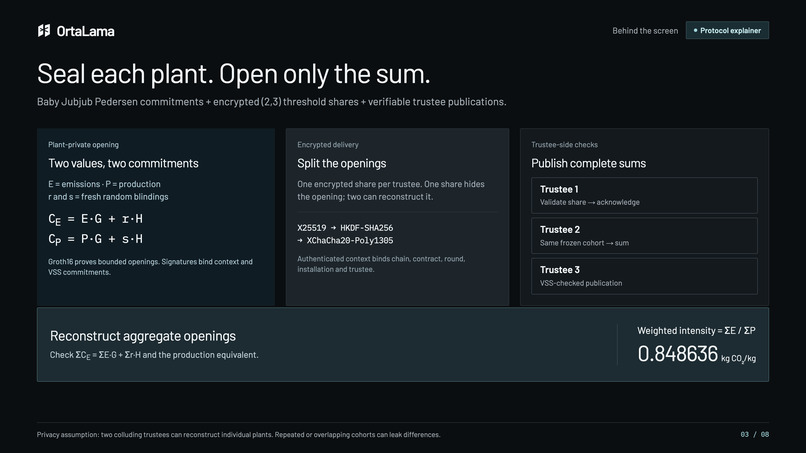The height and width of the screenshot is (453, 806).
Task: Click 'Validate share → acknowledge' text
Action: (590, 203)
